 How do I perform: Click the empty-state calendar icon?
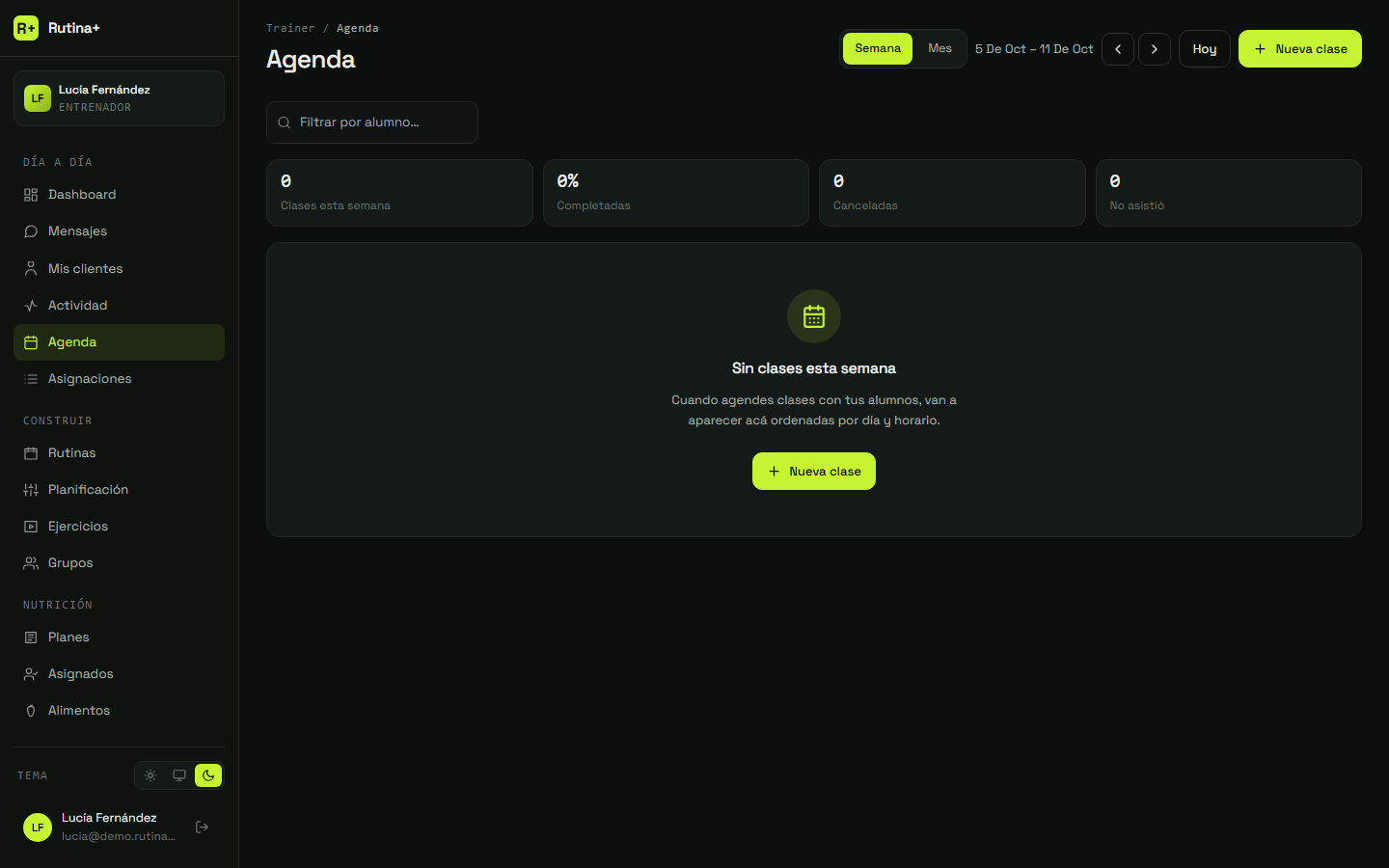[814, 316]
